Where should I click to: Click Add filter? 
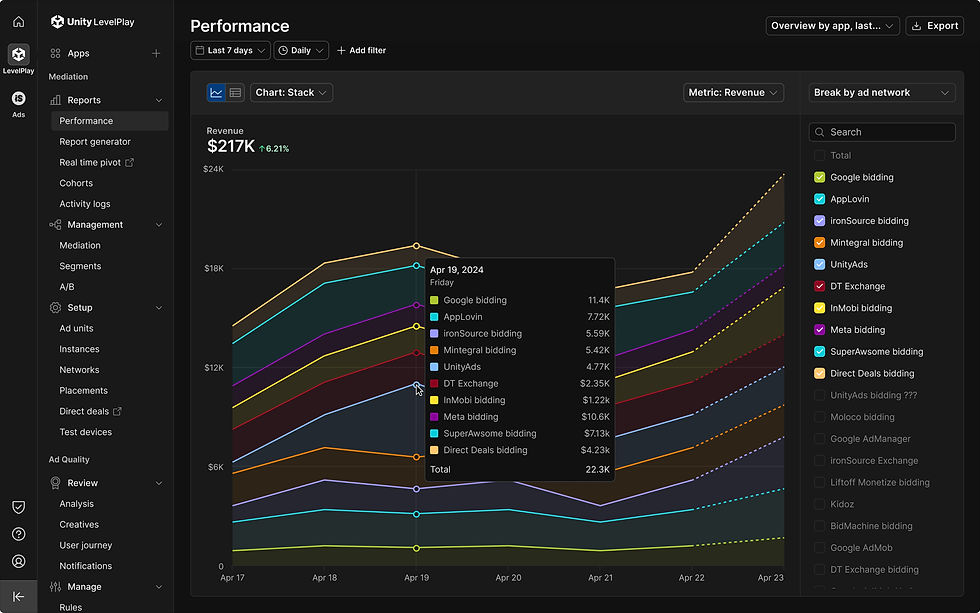tap(361, 51)
